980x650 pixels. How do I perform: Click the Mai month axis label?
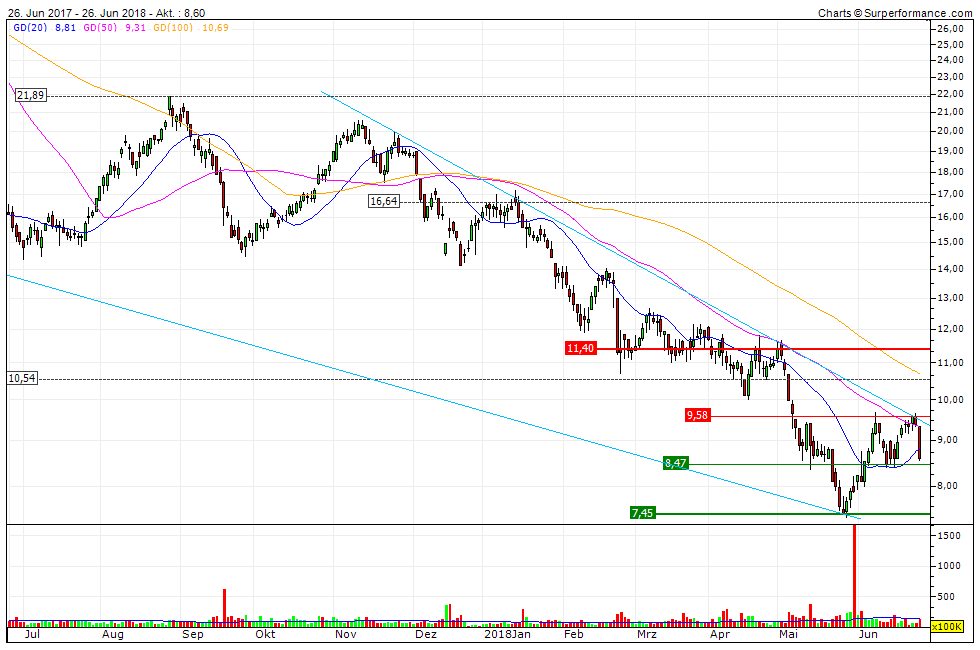[789, 634]
